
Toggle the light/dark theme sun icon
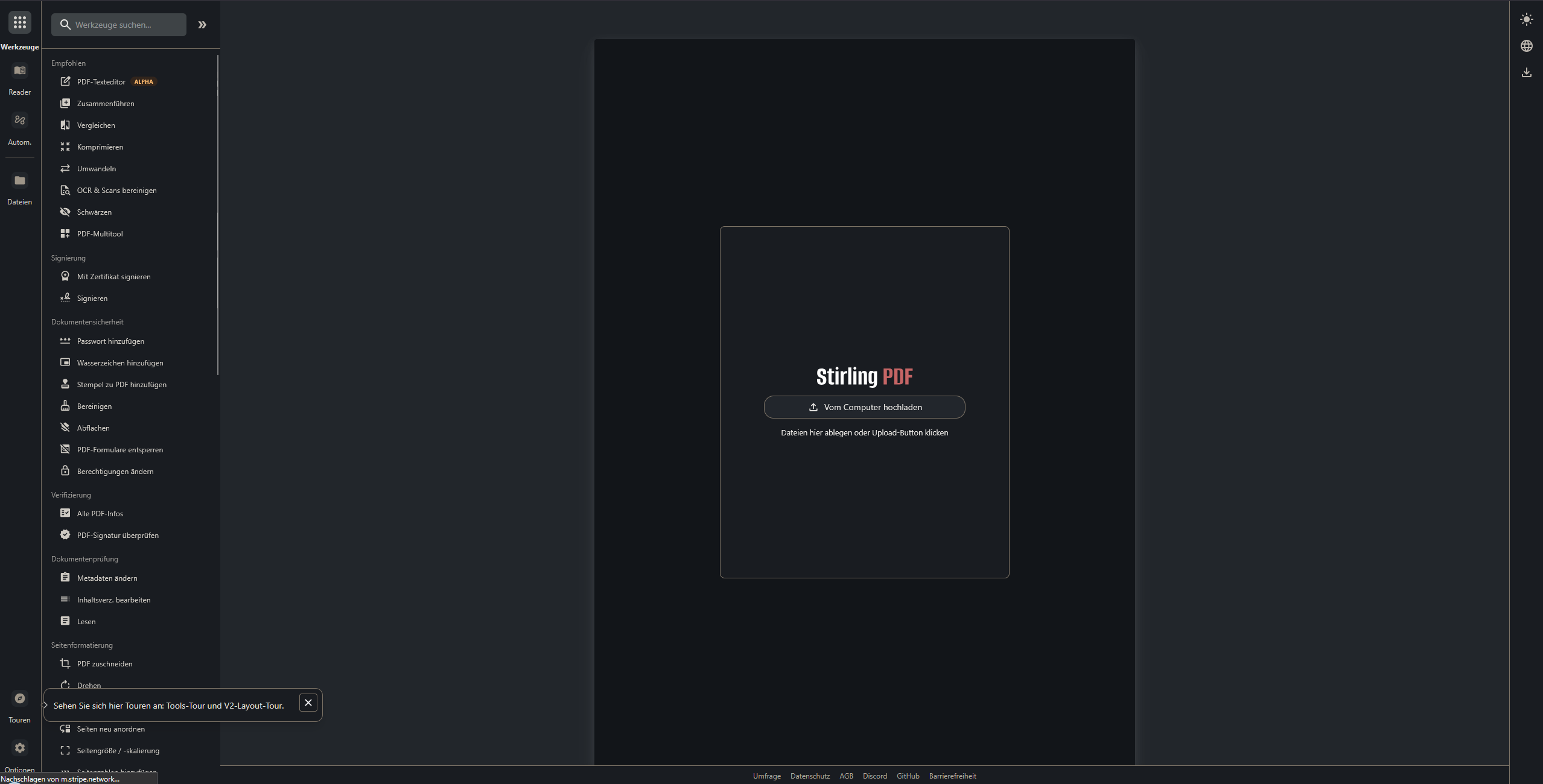coord(1526,19)
